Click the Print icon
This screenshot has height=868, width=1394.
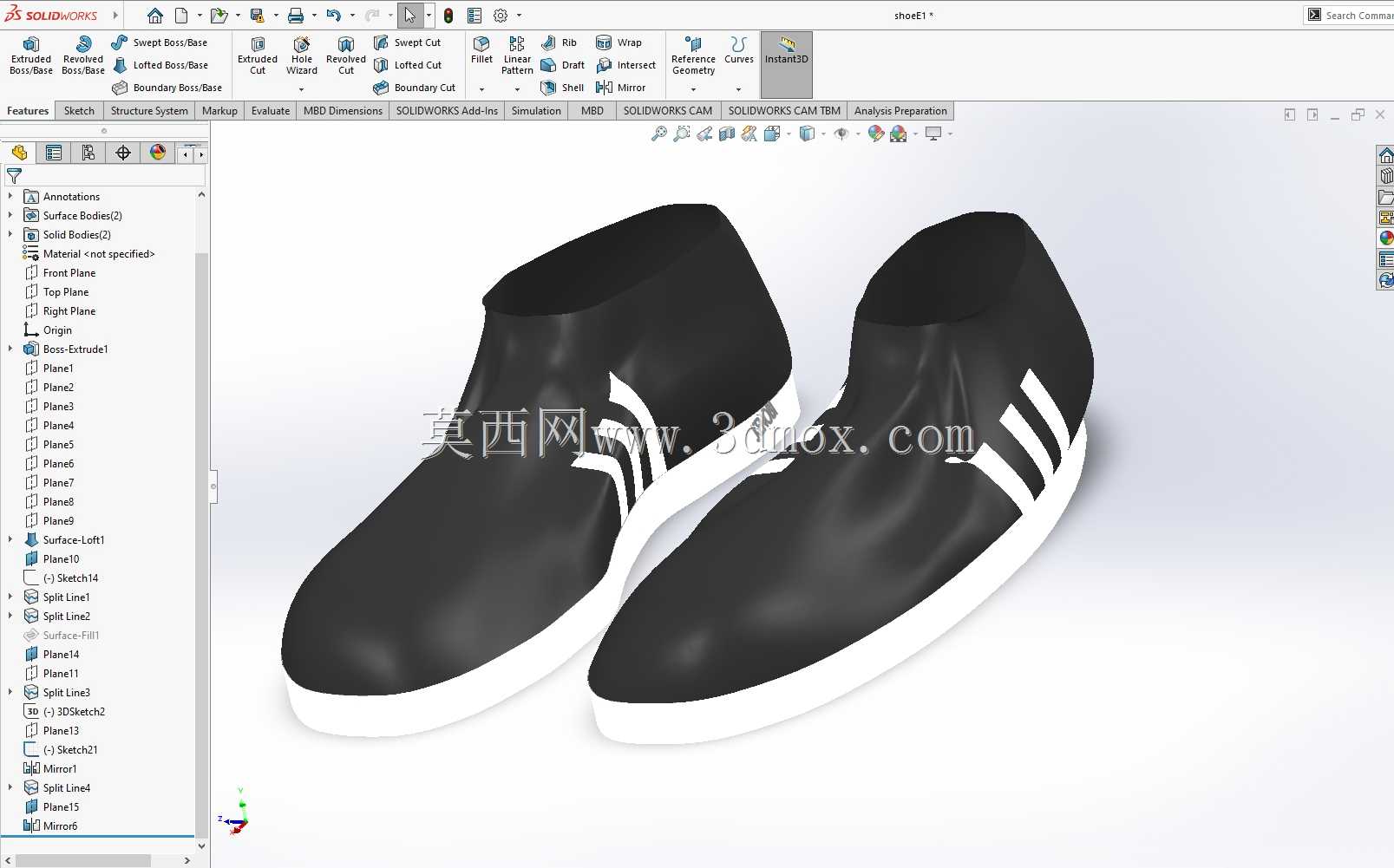(x=295, y=16)
